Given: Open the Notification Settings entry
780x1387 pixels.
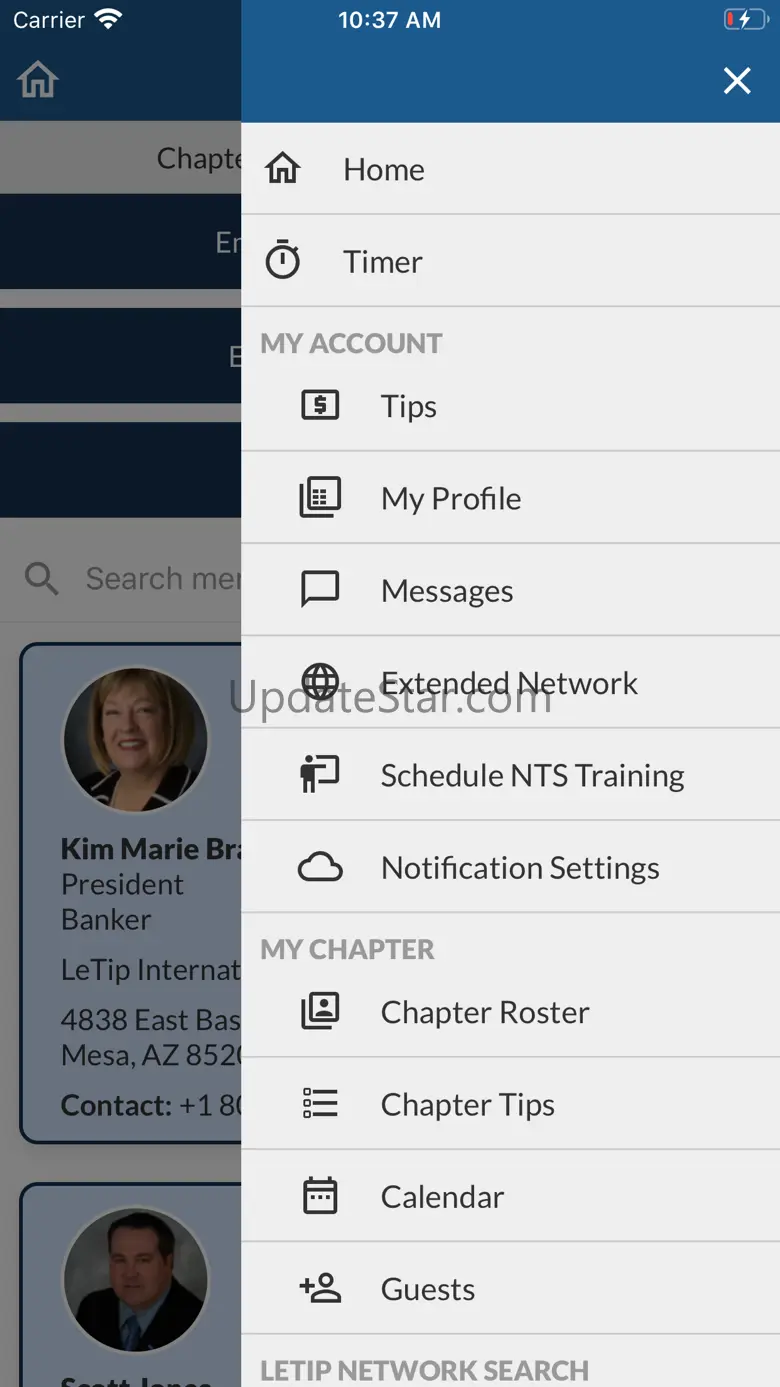Looking at the screenshot, I should pos(520,868).
